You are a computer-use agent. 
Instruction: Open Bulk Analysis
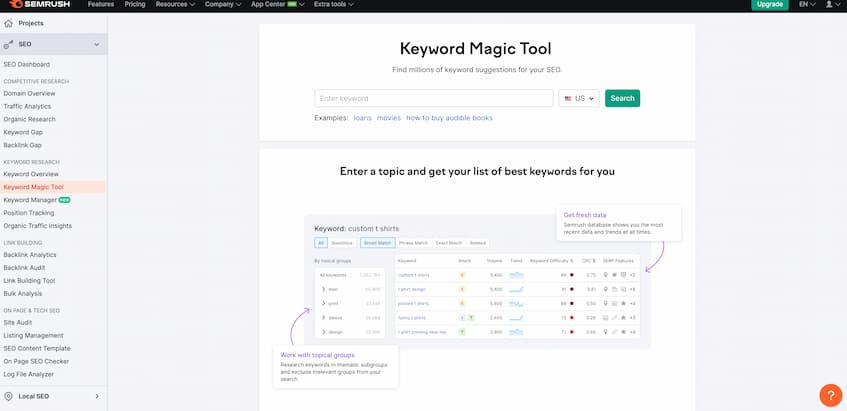23,294
